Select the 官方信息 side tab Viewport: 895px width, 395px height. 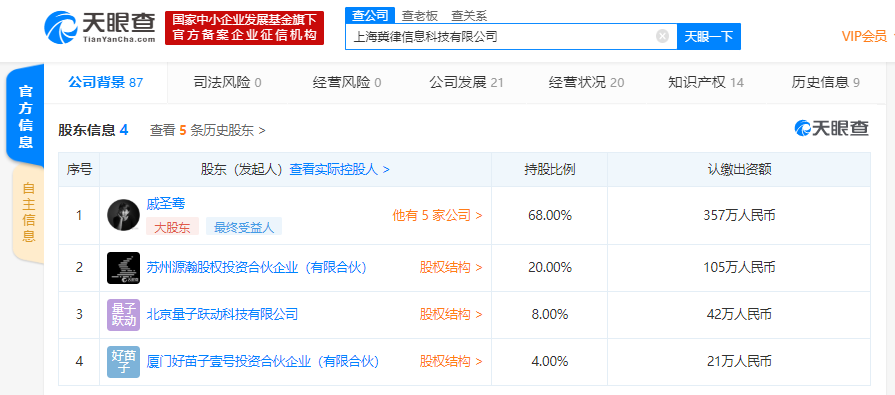click(25, 116)
